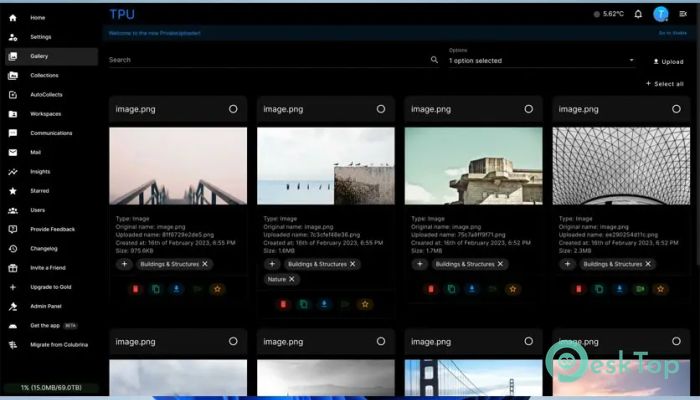The width and height of the screenshot is (700, 400).
Task: Click the storage usage bar showing 1%
Action: click(51, 388)
